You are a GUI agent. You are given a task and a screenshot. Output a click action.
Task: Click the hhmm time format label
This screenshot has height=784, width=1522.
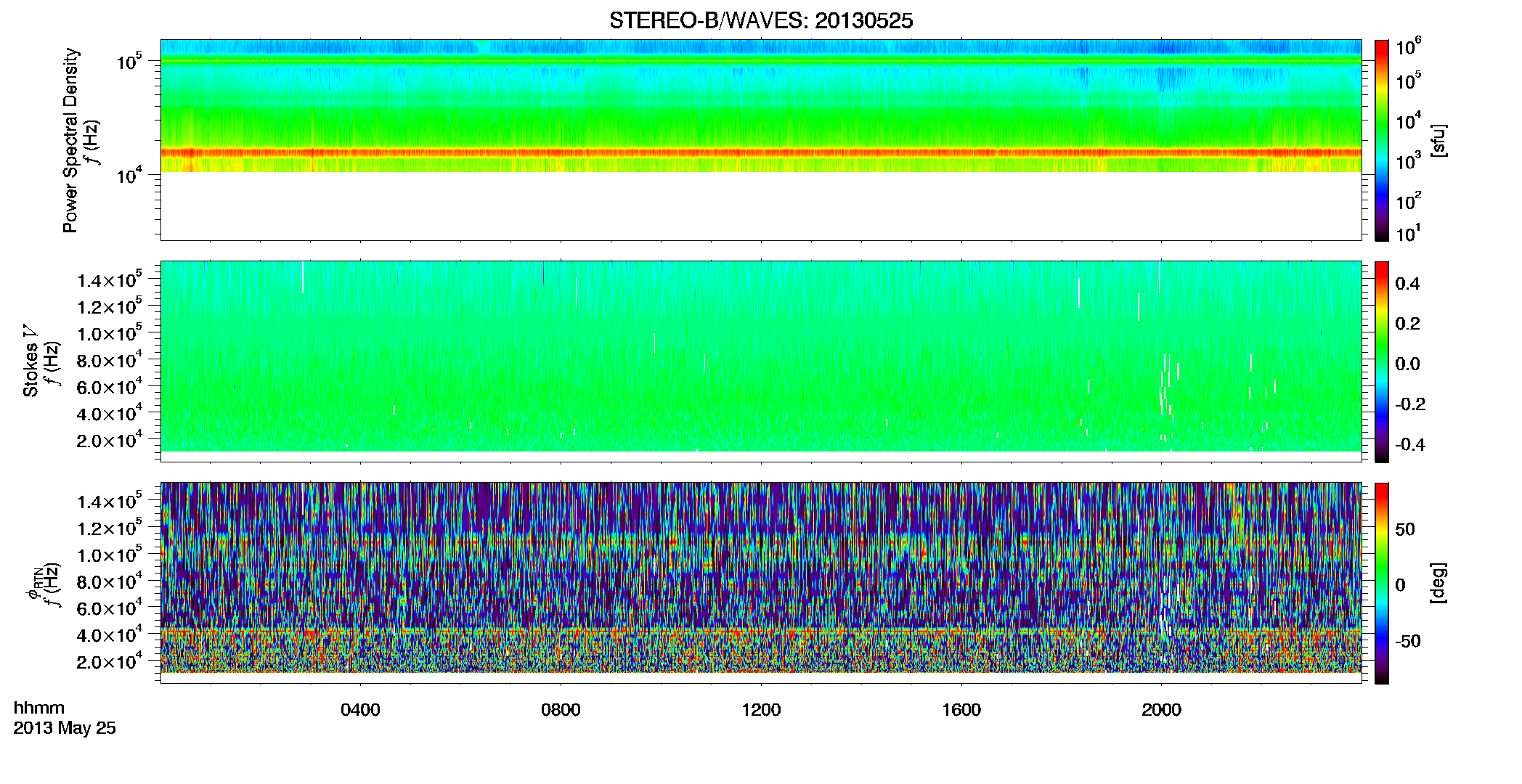coord(39,708)
